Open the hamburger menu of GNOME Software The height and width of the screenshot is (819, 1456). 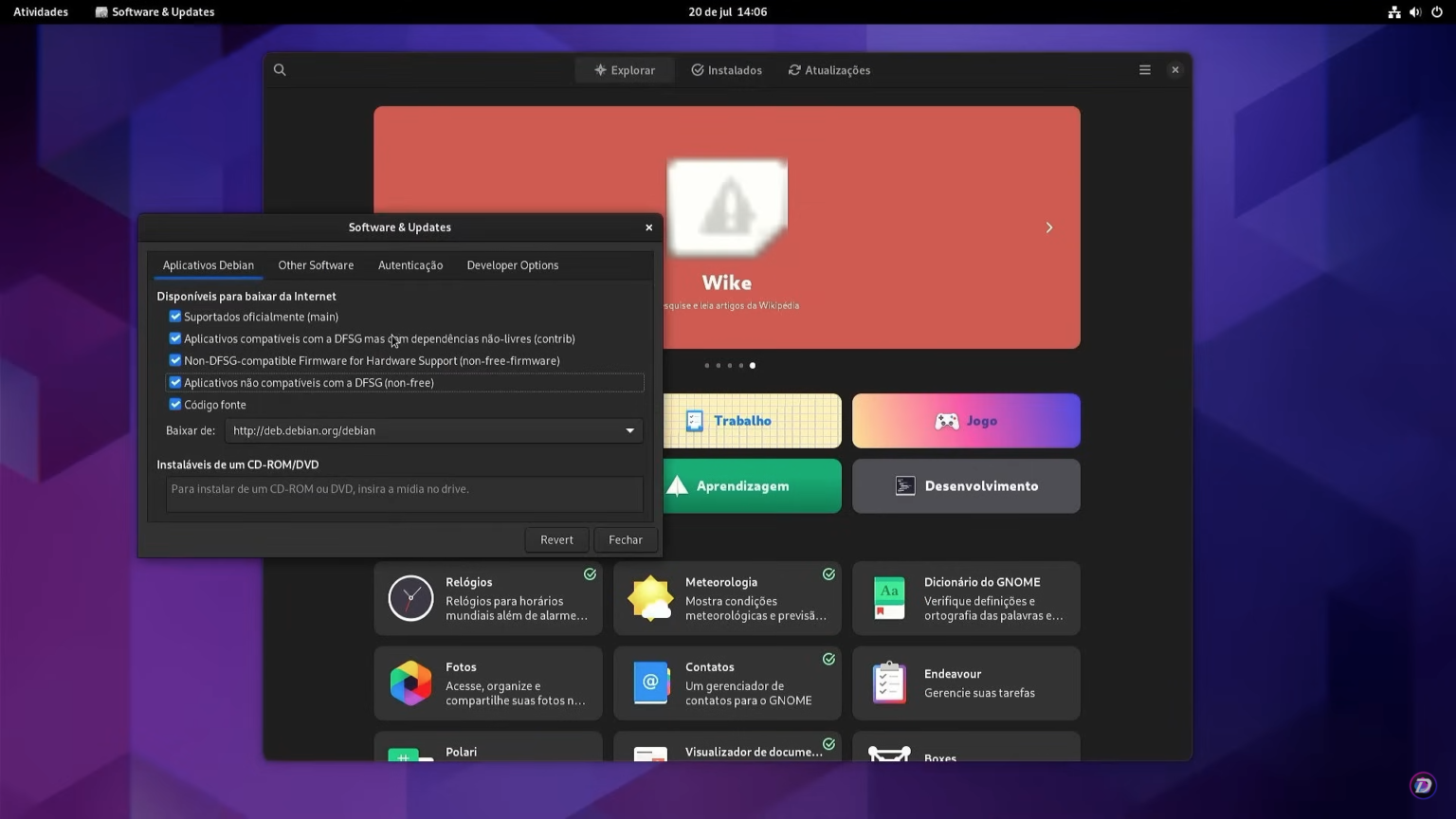[x=1144, y=69]
